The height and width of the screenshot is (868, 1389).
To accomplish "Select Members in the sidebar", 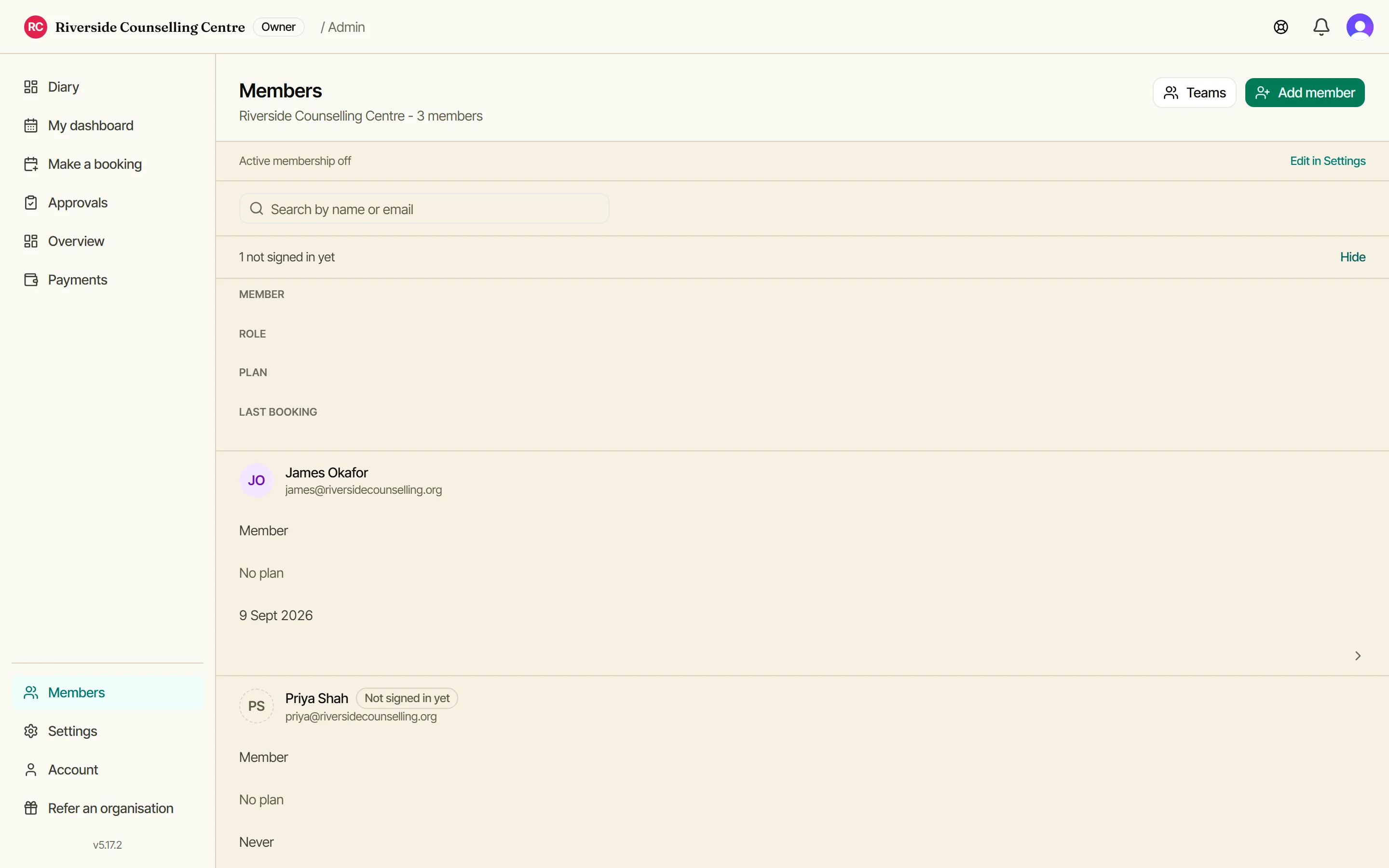I will pos(108,692).
